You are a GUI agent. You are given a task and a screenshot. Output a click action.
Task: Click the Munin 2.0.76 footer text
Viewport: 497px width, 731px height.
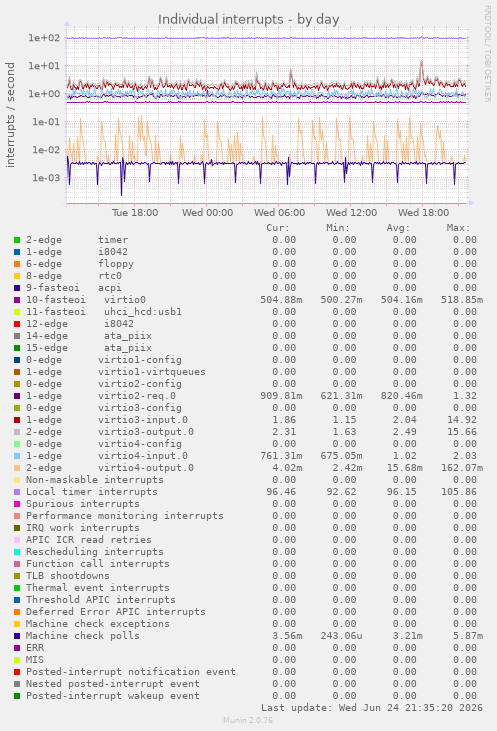(248, 720)
